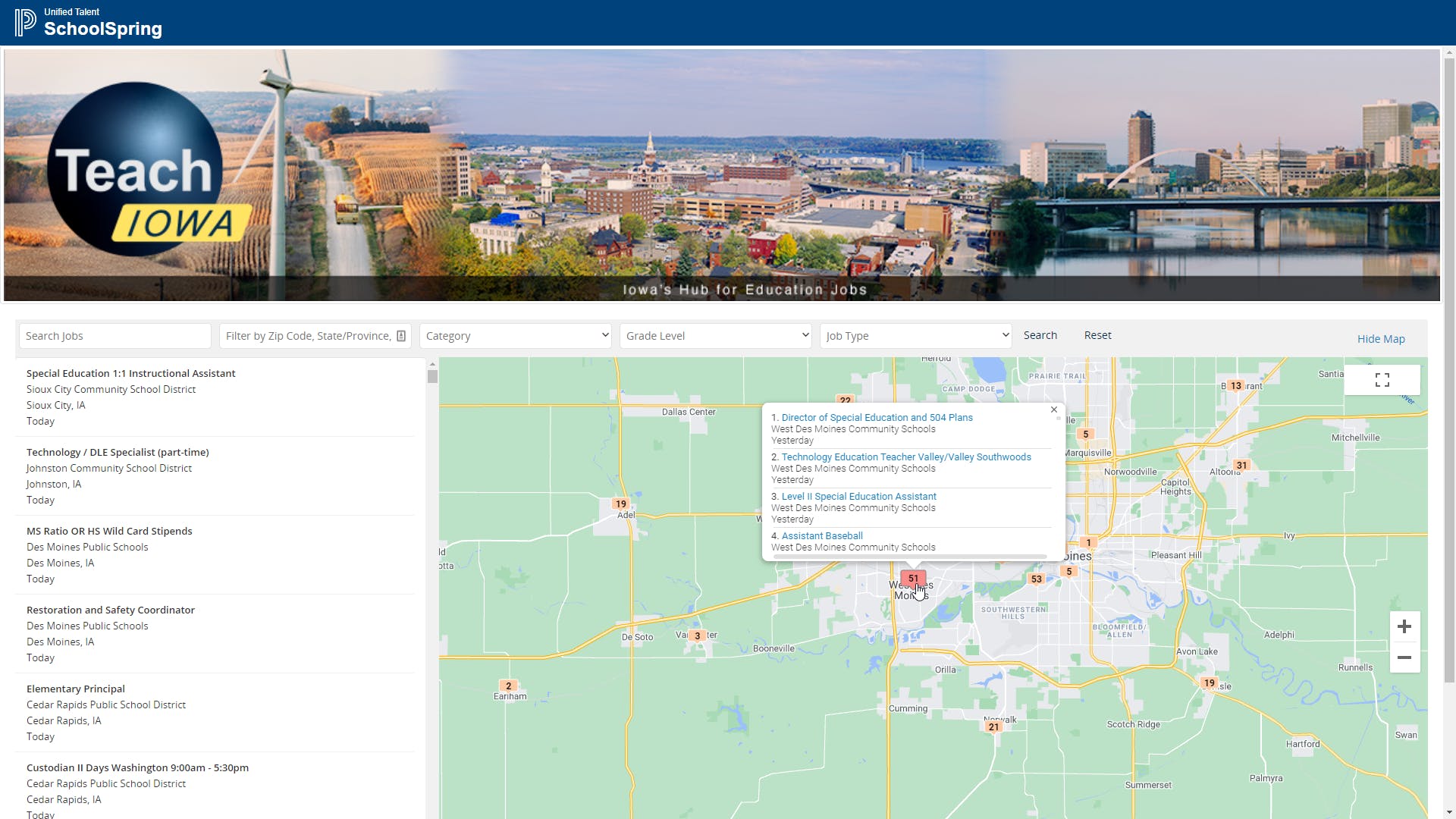Viewport: 1456px width, 819px height.
Task: Expand the Job Type dropdown
Action: coord(916,336)
